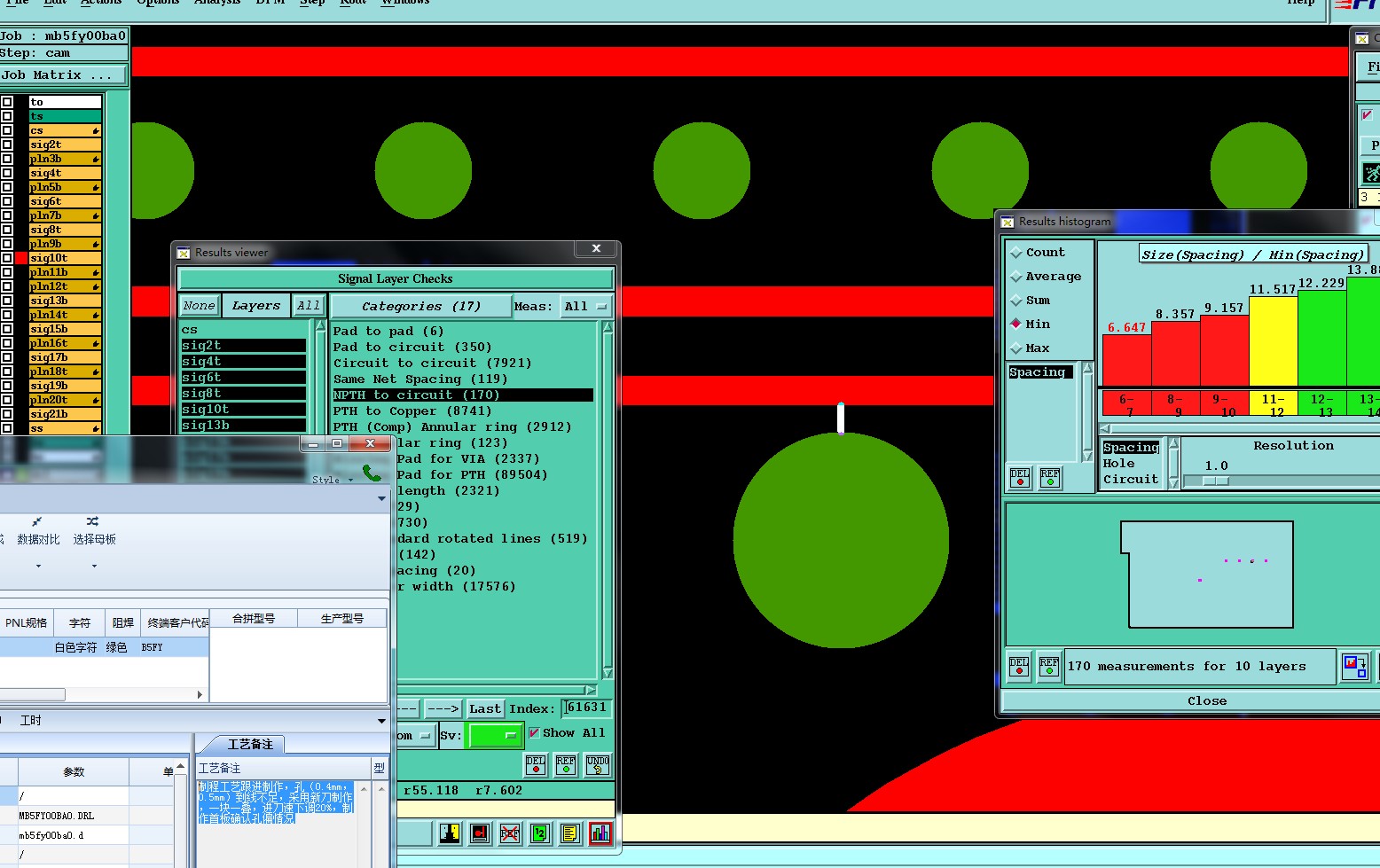The height and width of the screenshot is (868, 1380).
Task: Click the Results viewer window title icon
Action: 184,253
